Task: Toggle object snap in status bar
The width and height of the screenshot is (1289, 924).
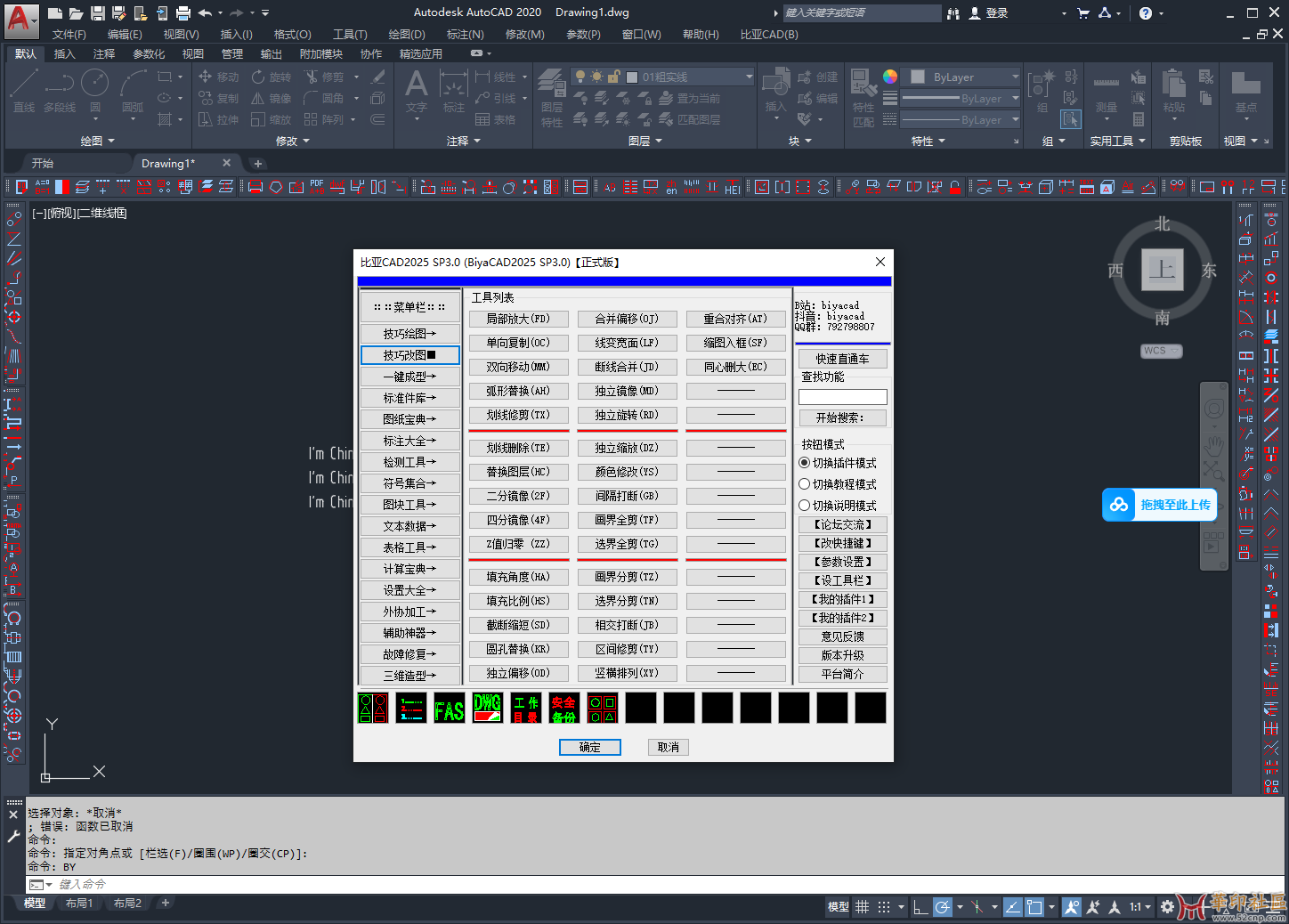Action: pos(1034,907)
